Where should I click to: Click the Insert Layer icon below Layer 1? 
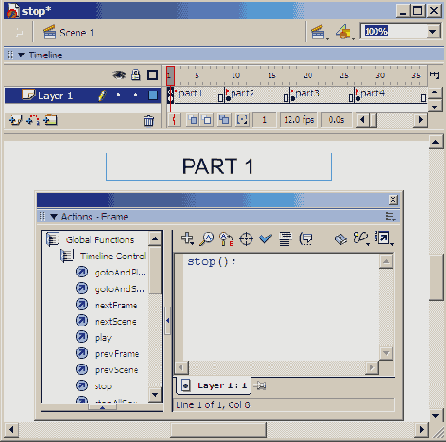(x=15, y=120)
